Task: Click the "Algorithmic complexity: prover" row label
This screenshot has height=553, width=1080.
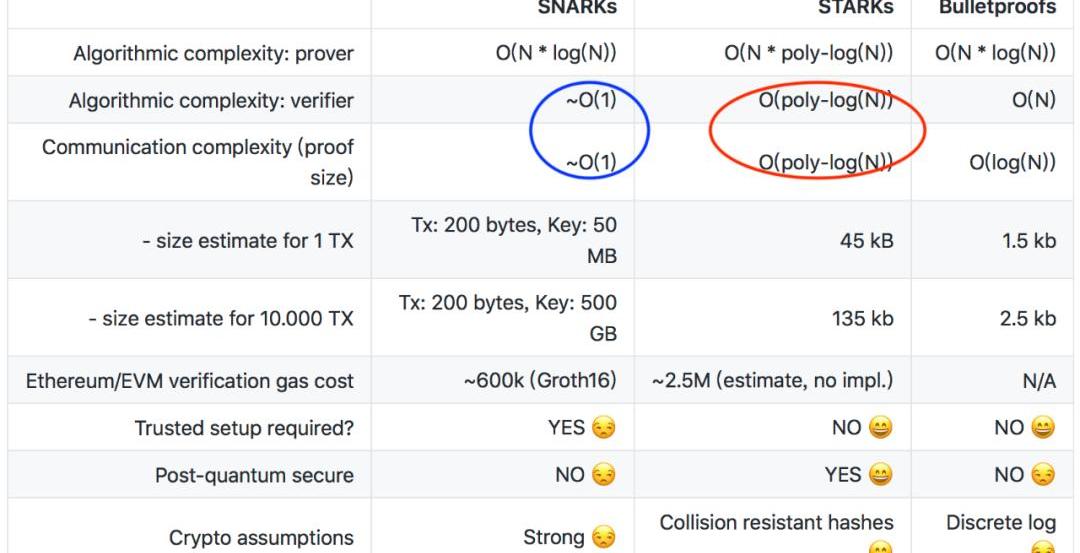Action: pos(213,53)
